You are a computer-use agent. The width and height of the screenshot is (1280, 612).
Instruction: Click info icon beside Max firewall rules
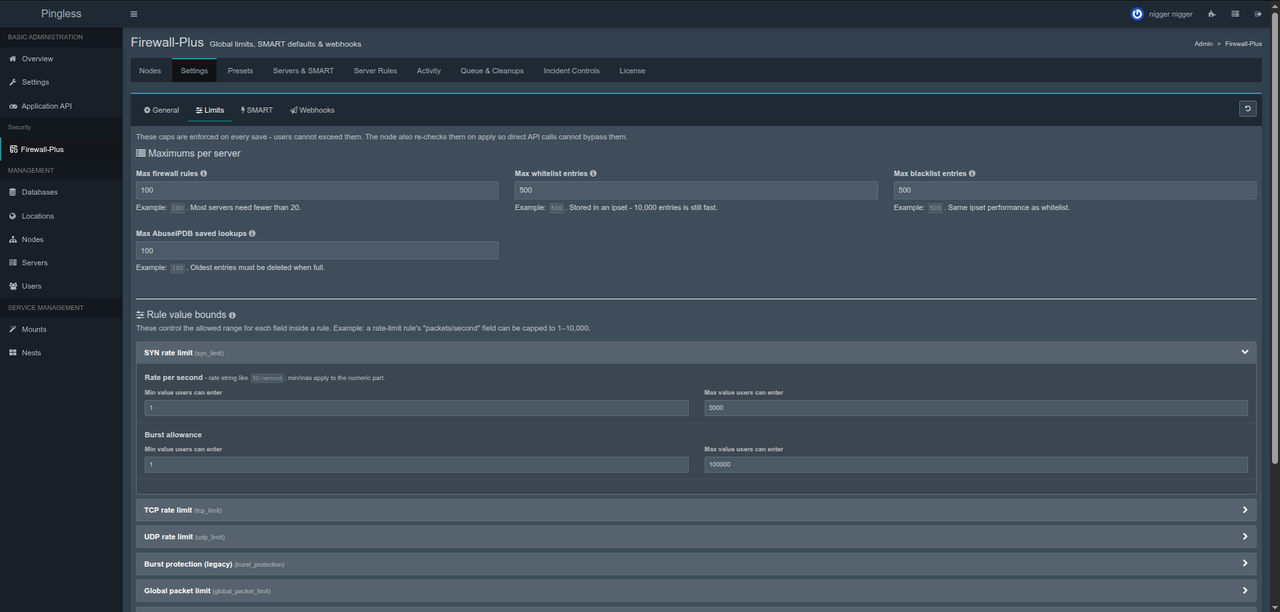pyautogui.click(x=204, y=173)
